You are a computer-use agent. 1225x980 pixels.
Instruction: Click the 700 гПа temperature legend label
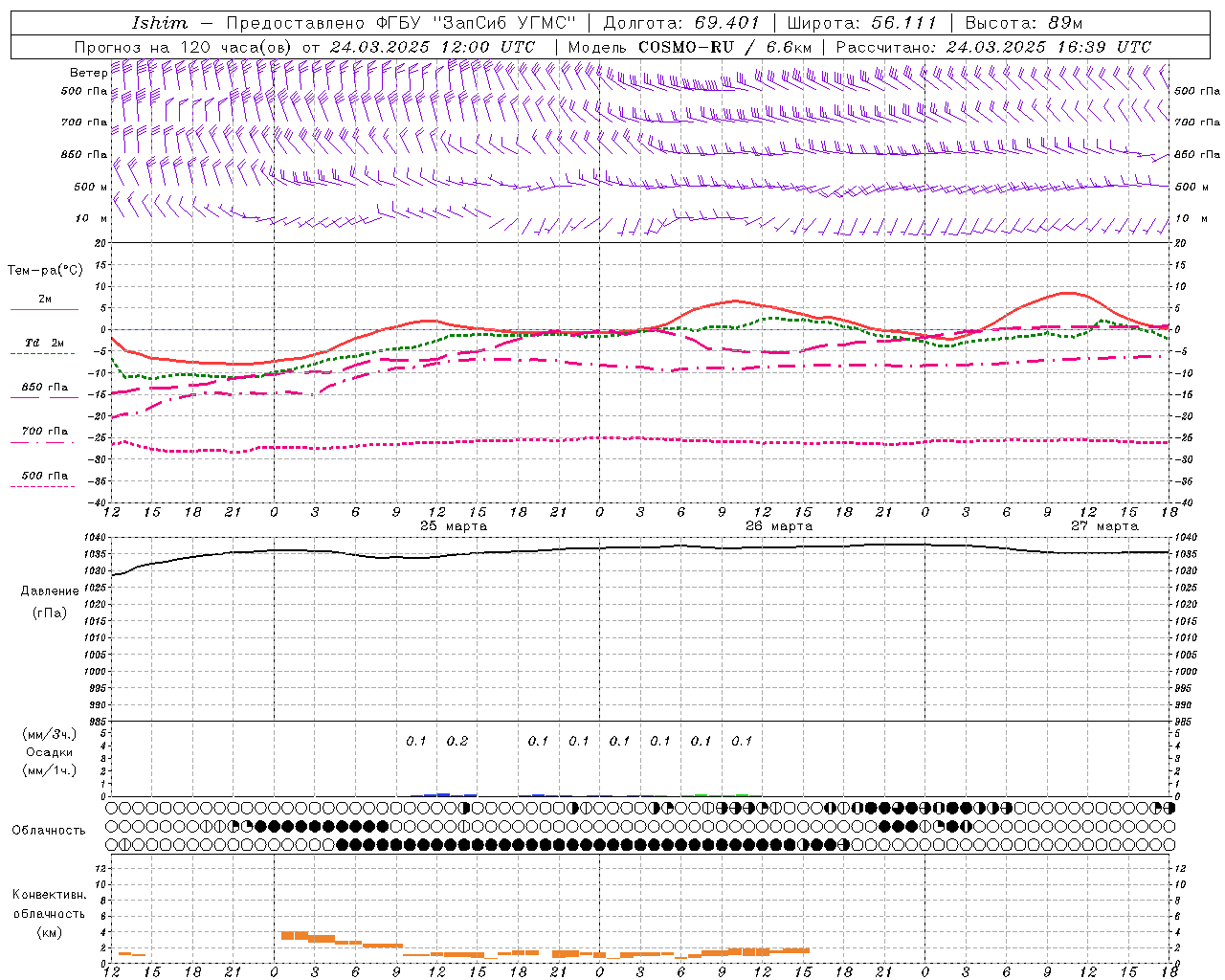pyautogui.click(x=45, y=431)
